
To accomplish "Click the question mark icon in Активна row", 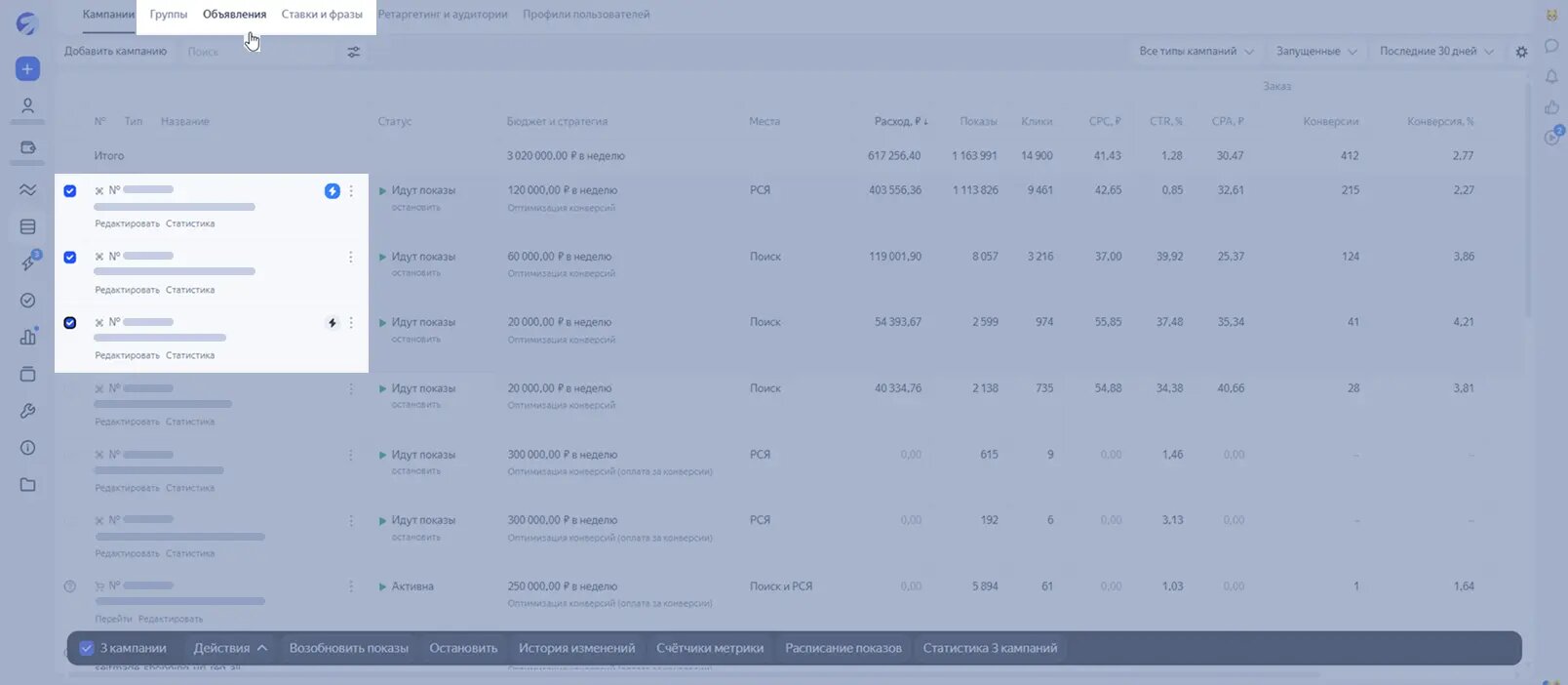I will [x=70, y=586].
